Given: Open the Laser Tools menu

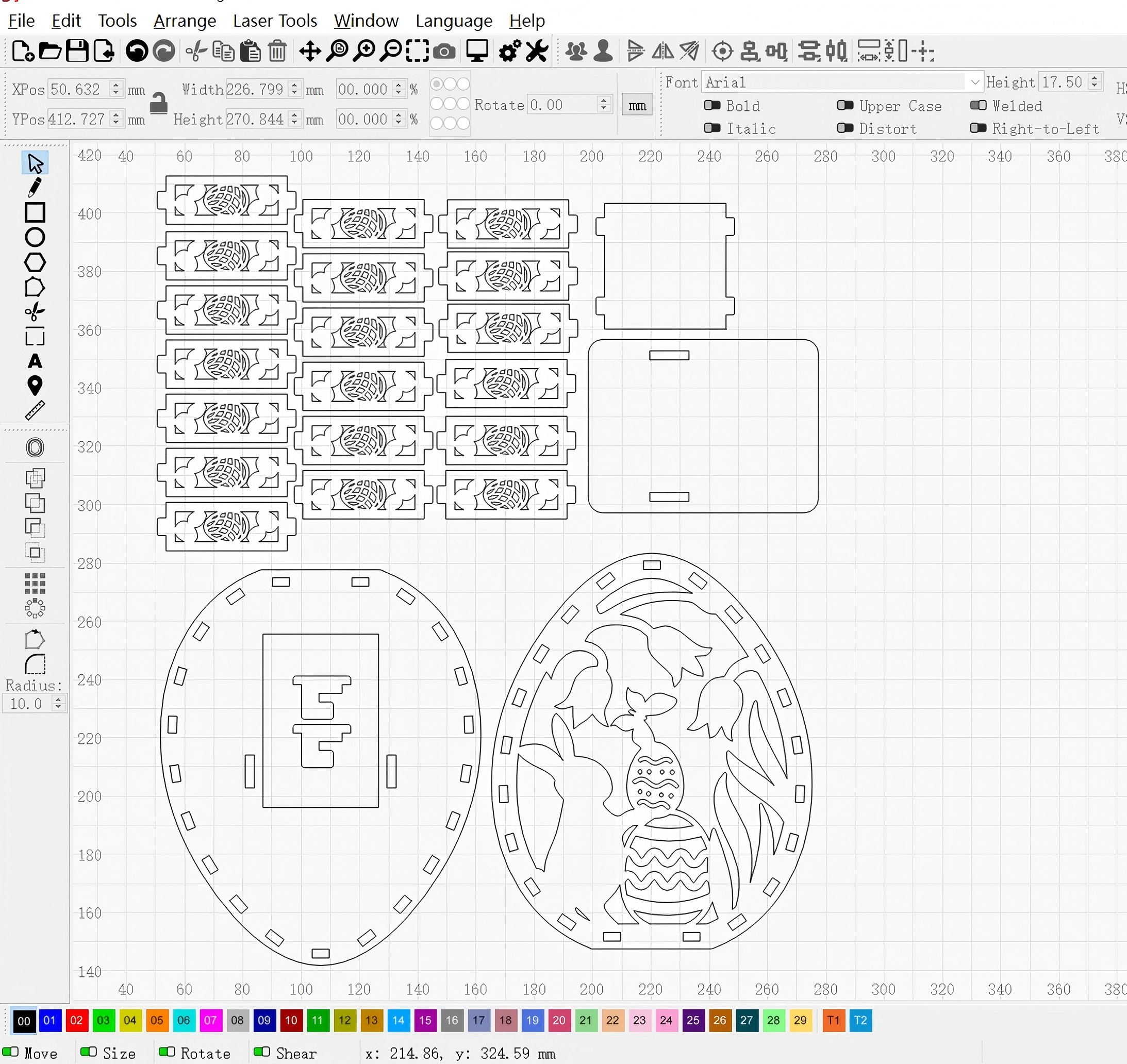Looking at the screenshot, I should pos(275,21).
